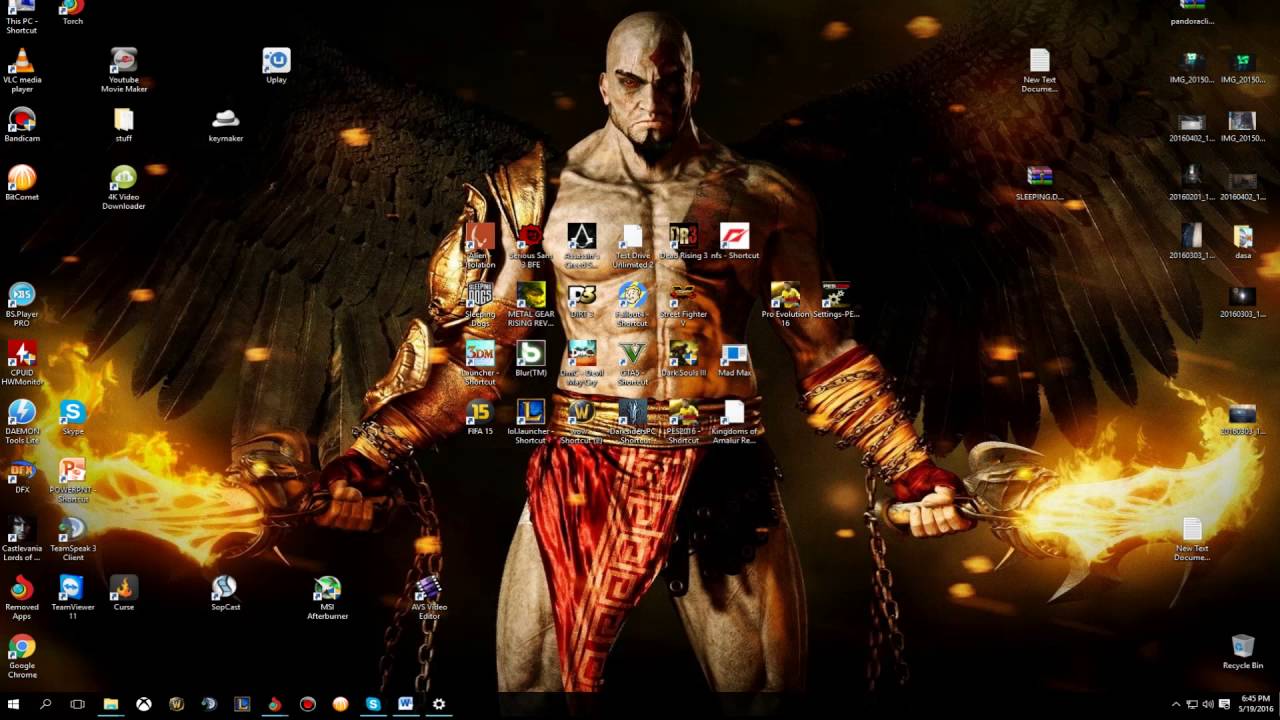Select the SopCast desktop icon

coord(226,594)
